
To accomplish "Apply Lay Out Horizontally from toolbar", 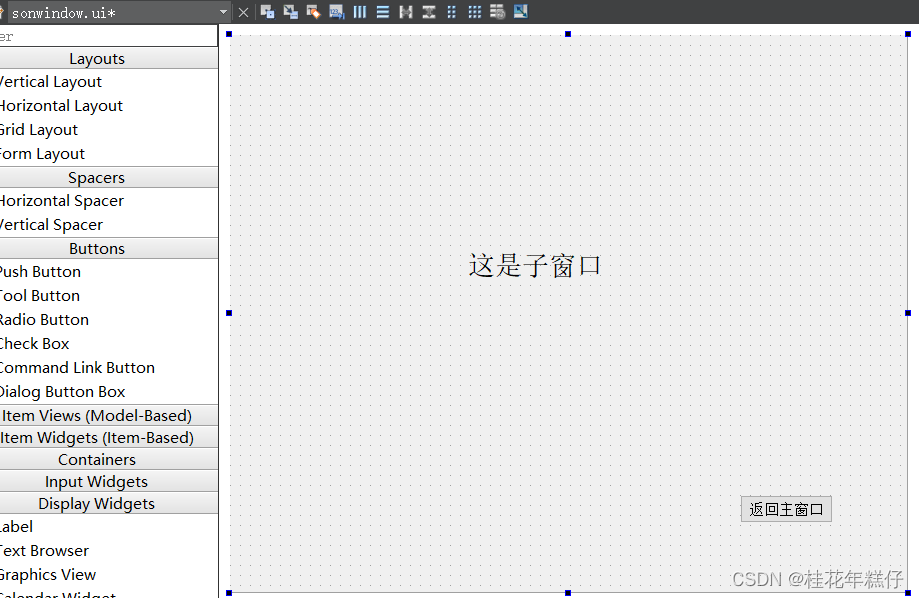I will point(360,12).
